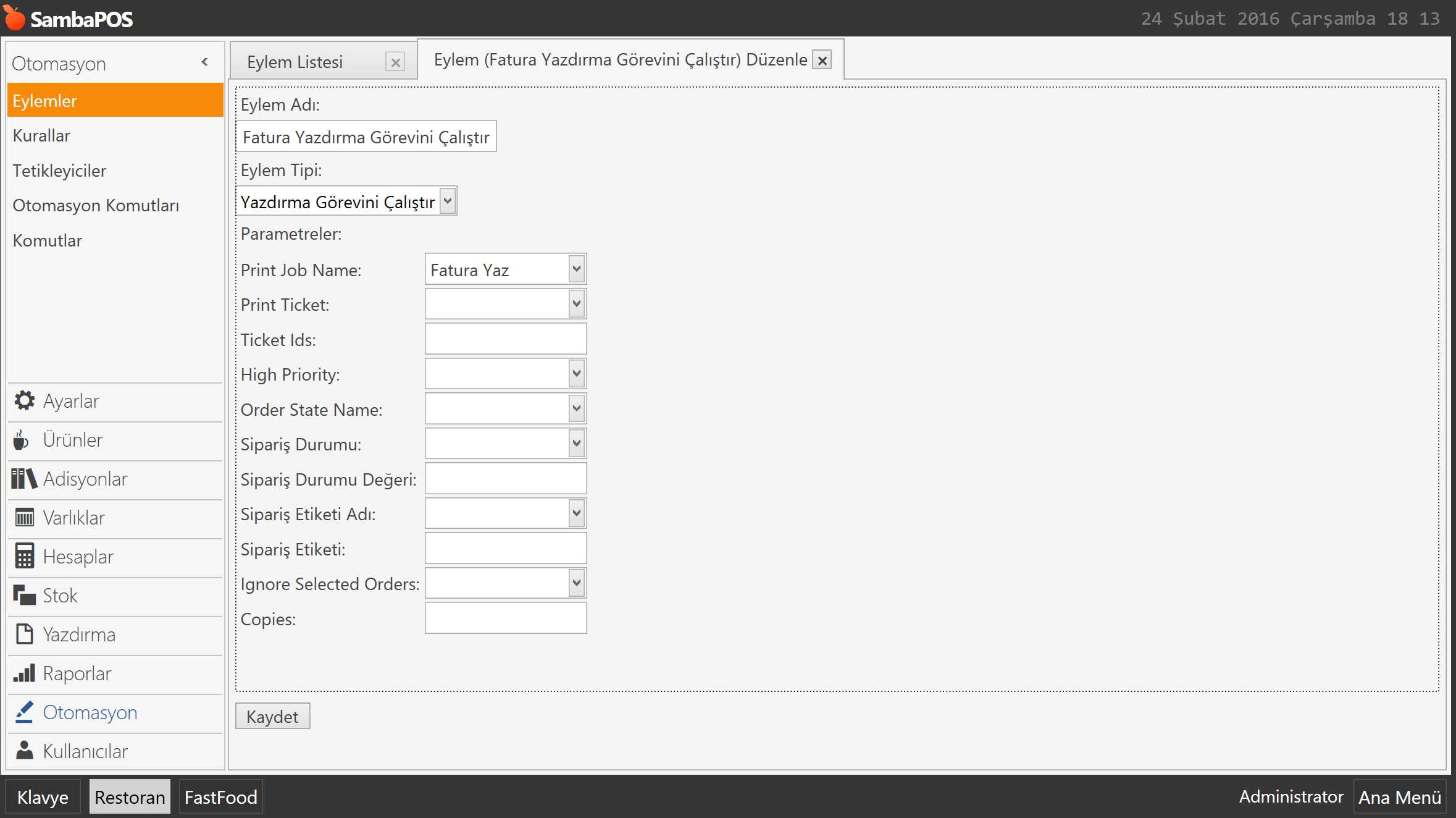
Task: Close the Eylem Listesi tab
Action: click(396, 62)
